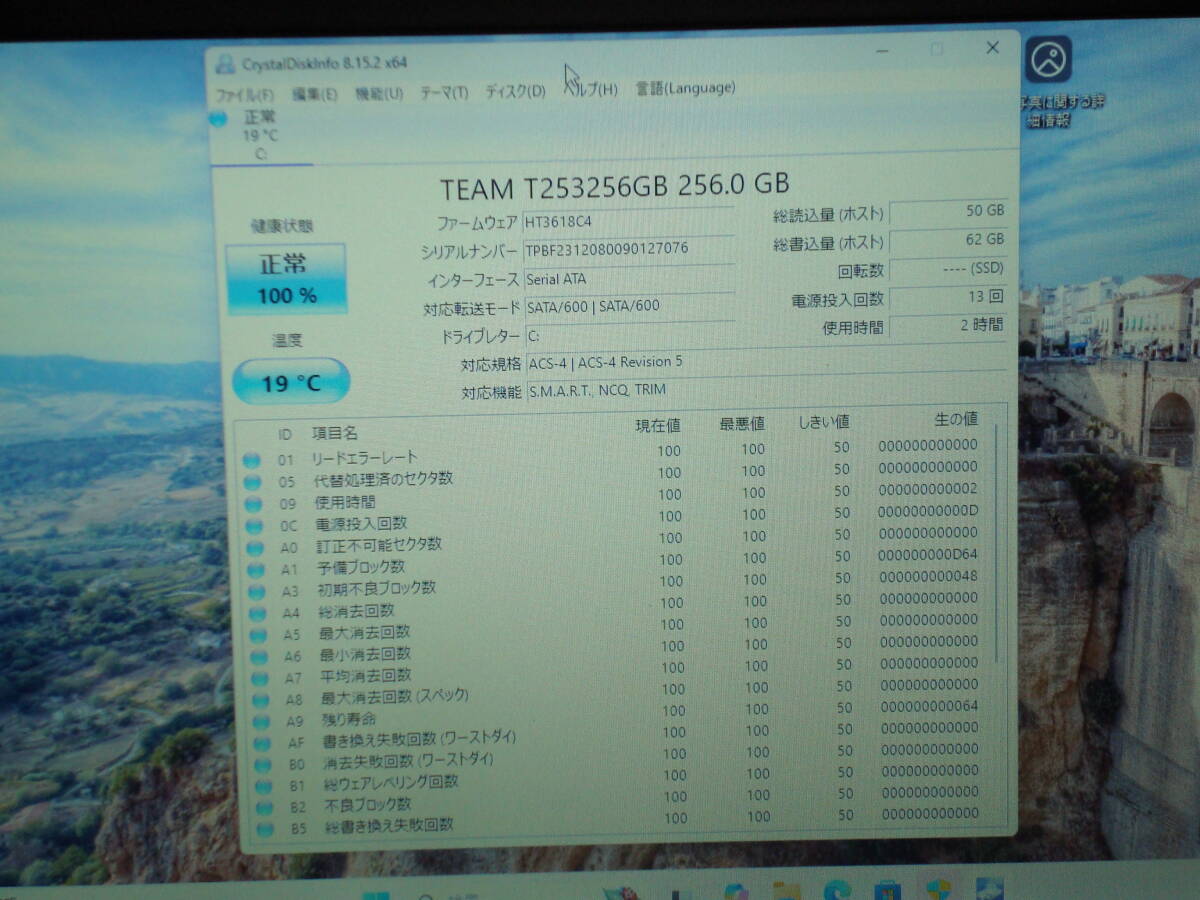
Task: Click the 使用時間 value 2 時間
Action: pos(947,326)
